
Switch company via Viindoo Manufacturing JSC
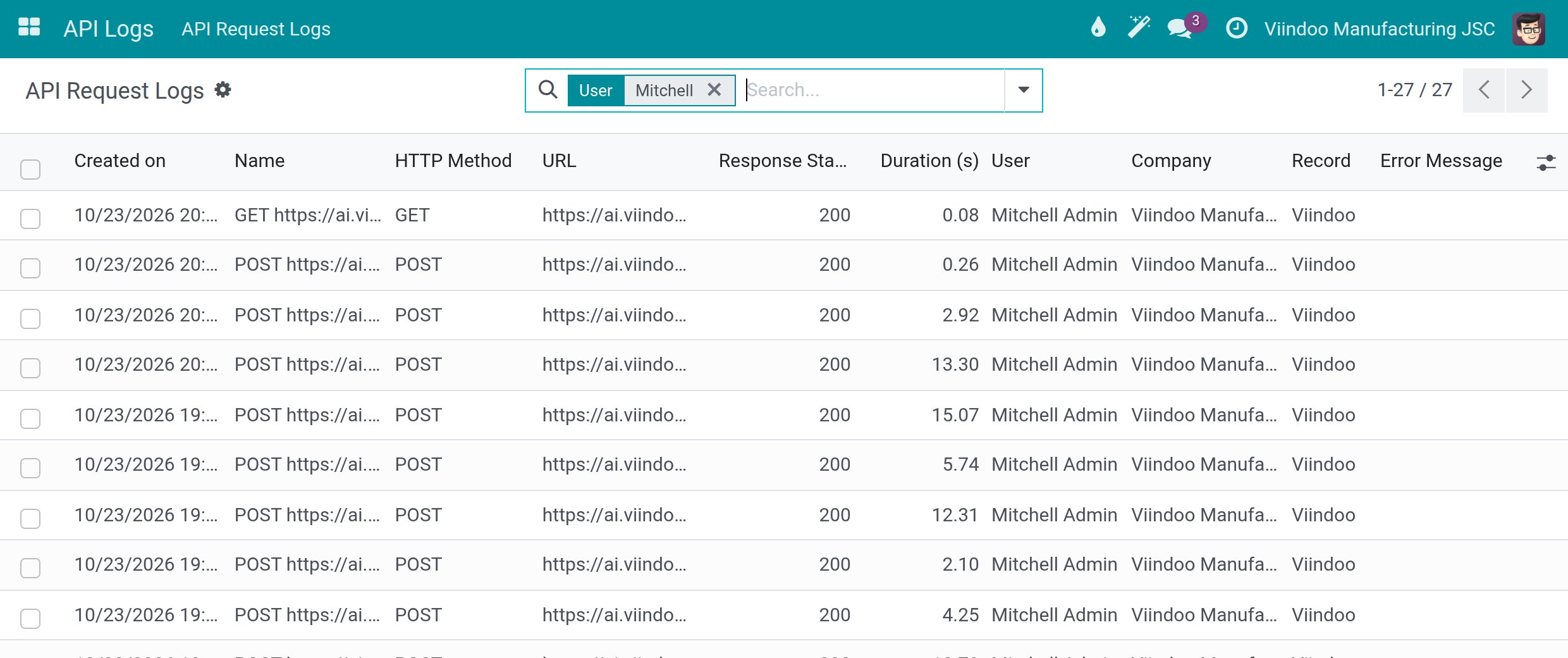tap(1380, 28)
